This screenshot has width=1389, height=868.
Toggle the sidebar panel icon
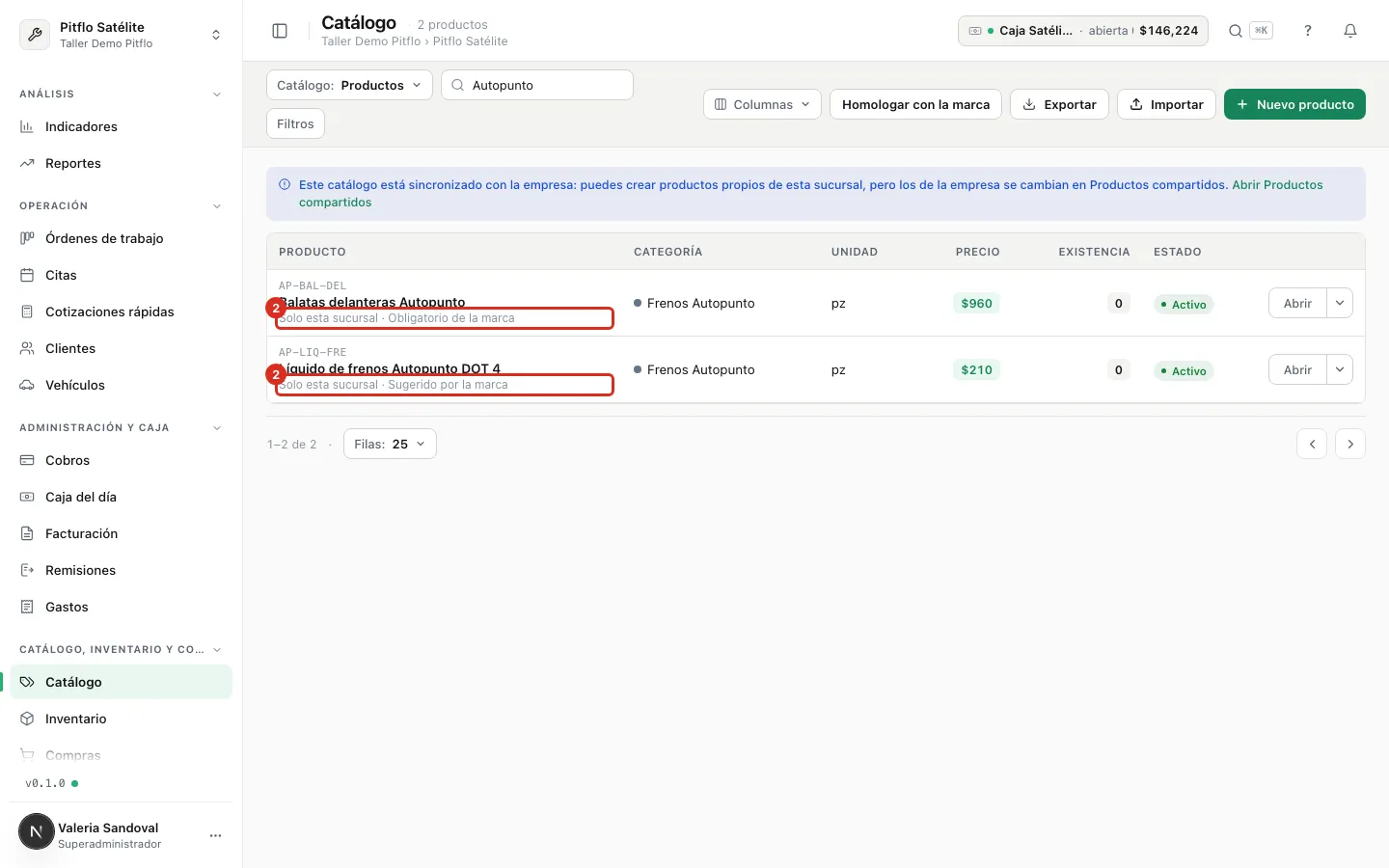point(280,31)
